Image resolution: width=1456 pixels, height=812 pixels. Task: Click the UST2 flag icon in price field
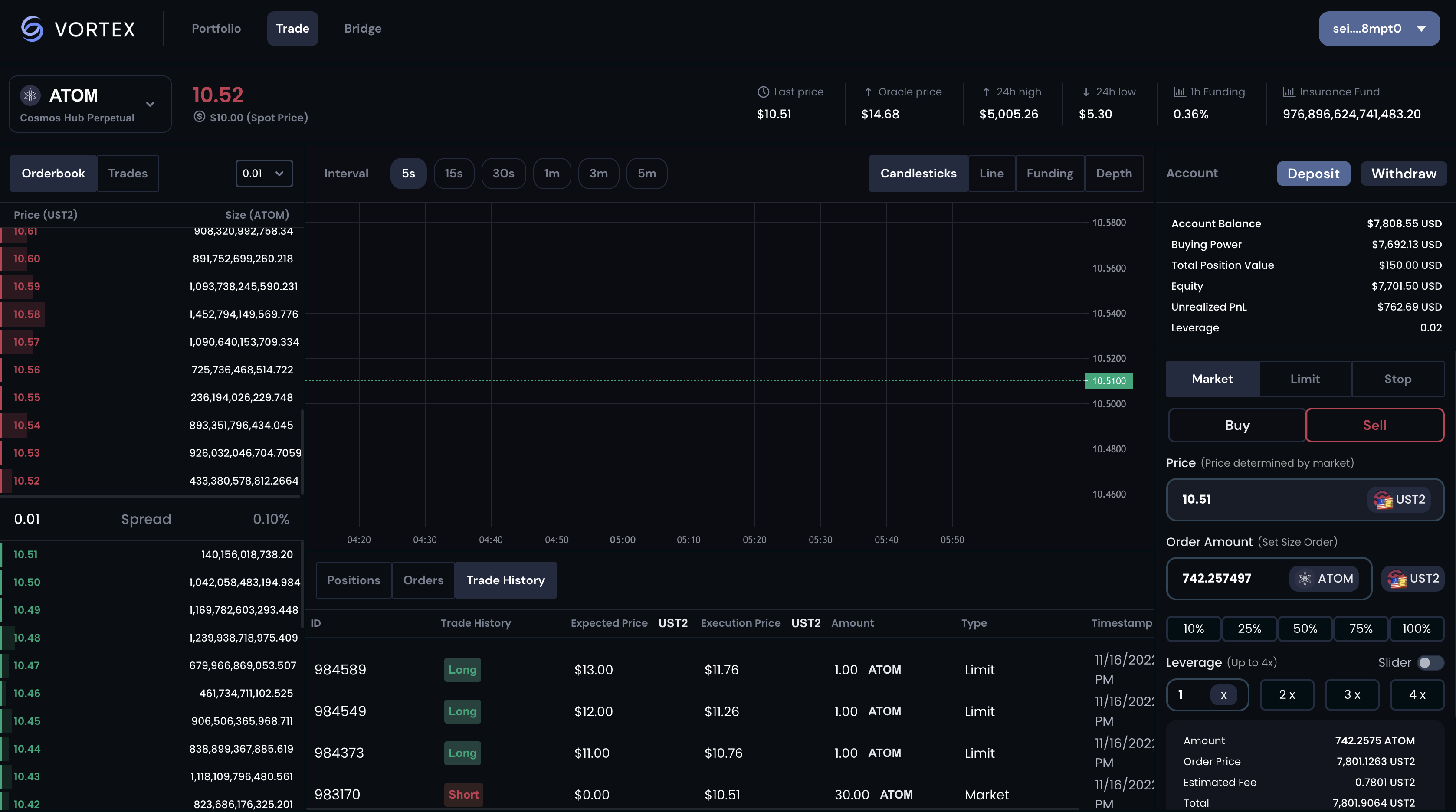[x=1383, y=500]
